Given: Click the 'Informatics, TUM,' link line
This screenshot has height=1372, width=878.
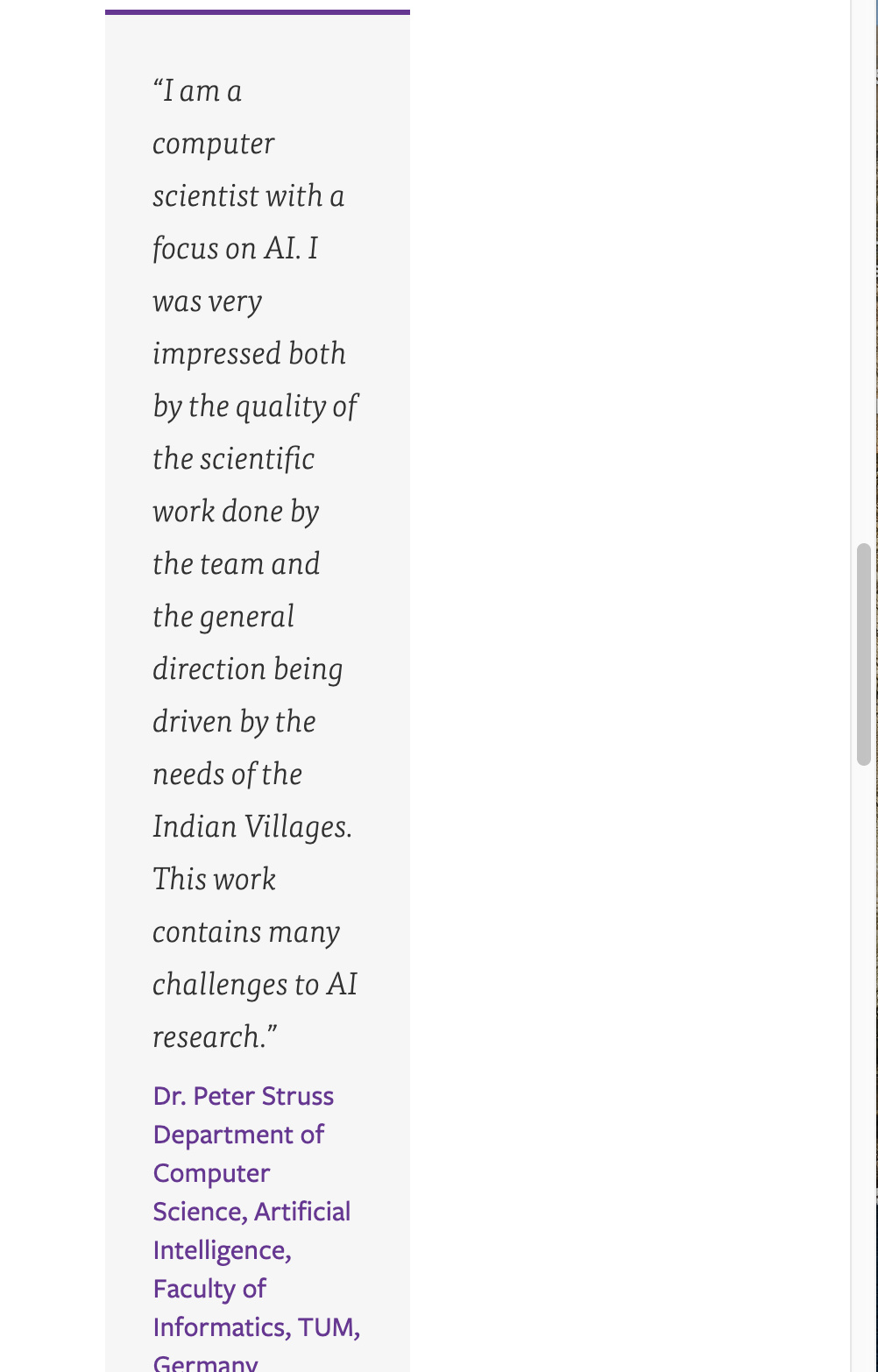Looking at the screenshot, I should point(257,1327).
